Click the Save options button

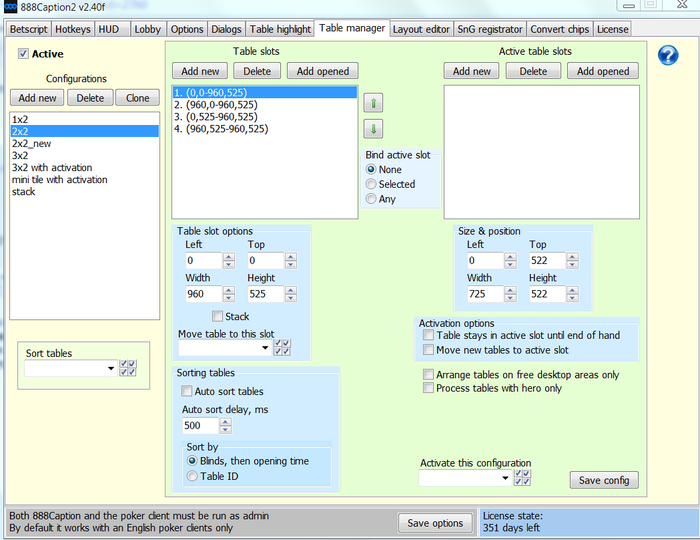pos(435,523)
